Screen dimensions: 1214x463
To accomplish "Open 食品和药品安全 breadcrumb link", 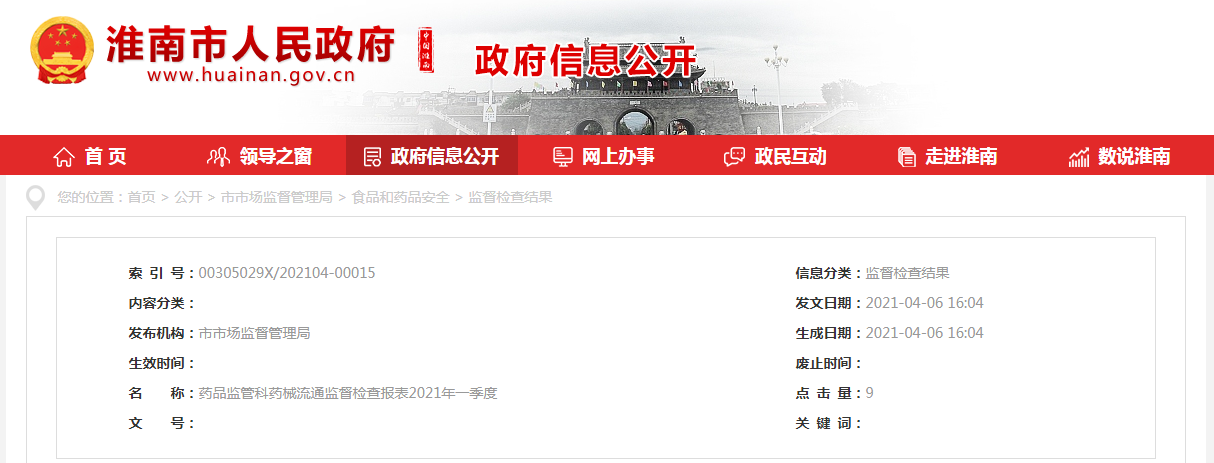I will (x=400, y=197).
